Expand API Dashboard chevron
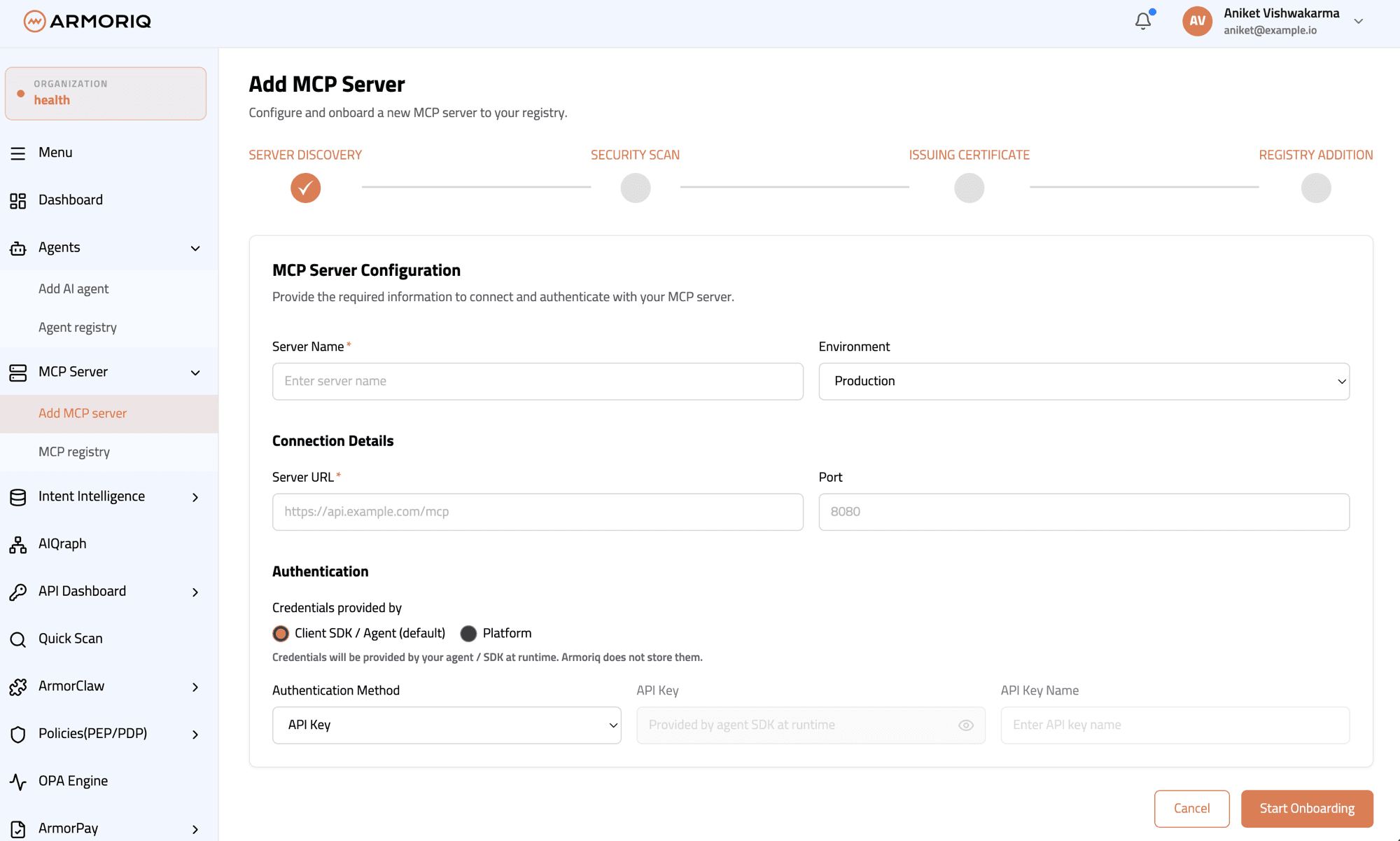Image resolution: width=1400 pixels, height=841 pixels. pos(195,592)
